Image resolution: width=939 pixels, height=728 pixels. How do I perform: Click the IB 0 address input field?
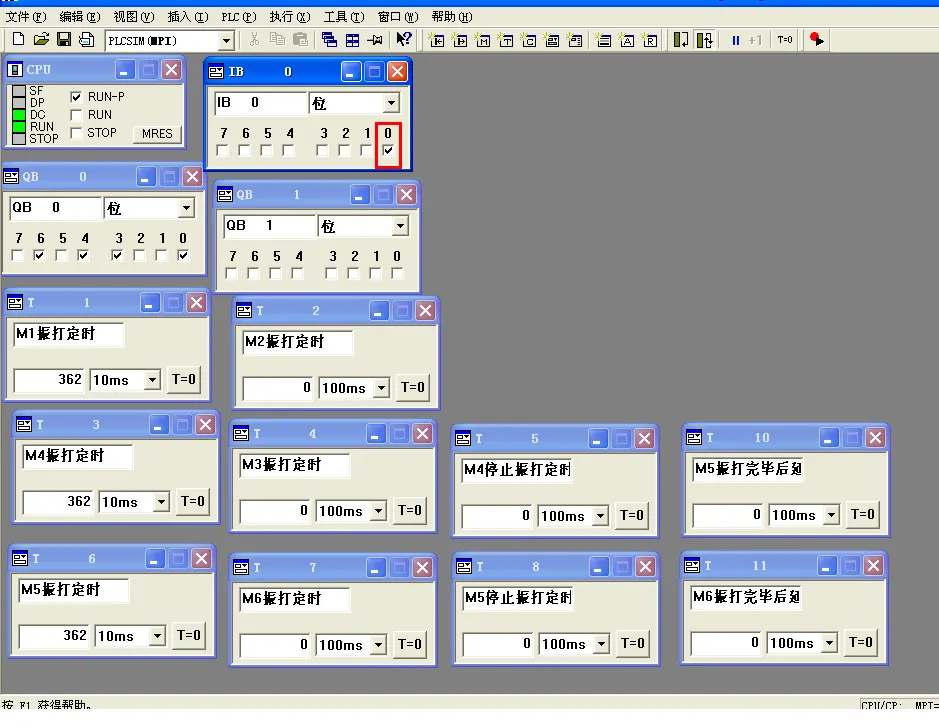[x=260, y=103]
